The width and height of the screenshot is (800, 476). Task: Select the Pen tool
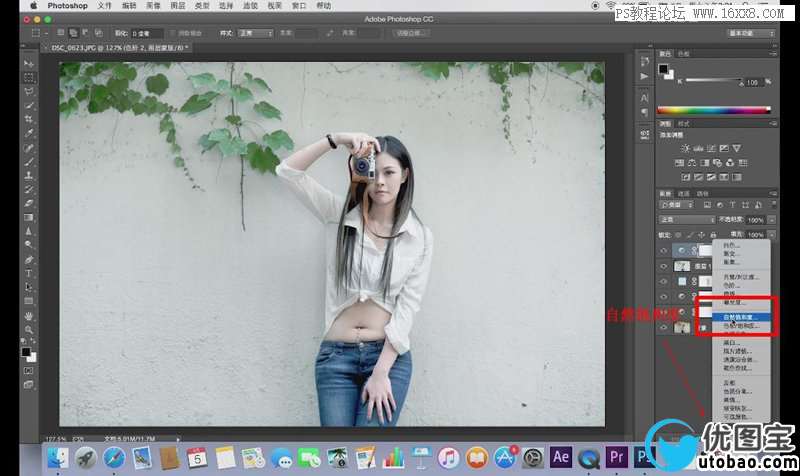coord(29,259)
